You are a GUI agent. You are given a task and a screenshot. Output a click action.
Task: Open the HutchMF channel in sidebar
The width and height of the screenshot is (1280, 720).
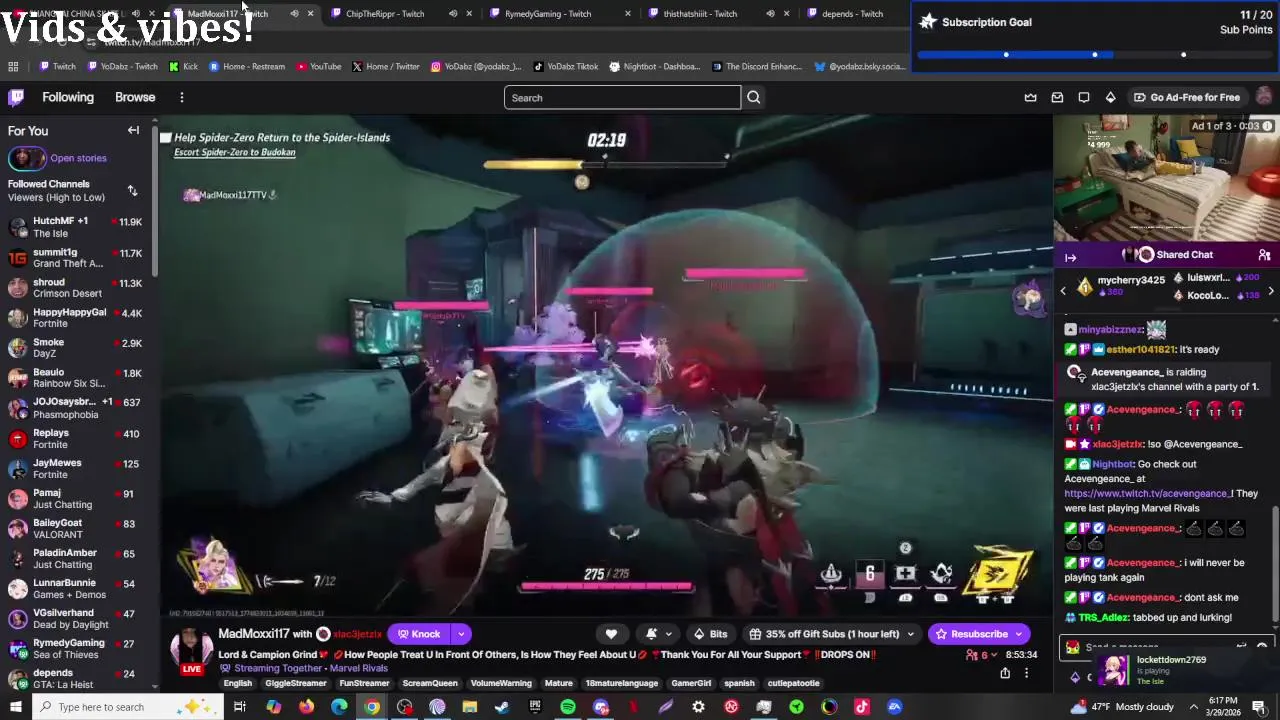76,227
